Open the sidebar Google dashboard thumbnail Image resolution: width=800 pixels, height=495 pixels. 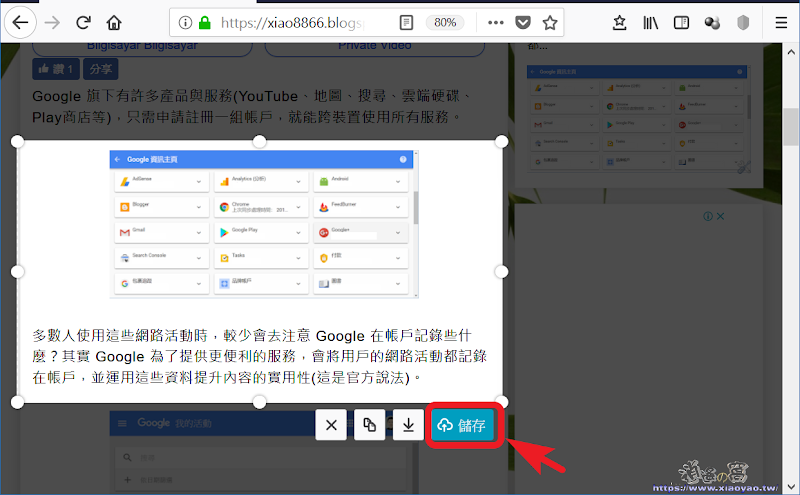(x=638, y=119)
